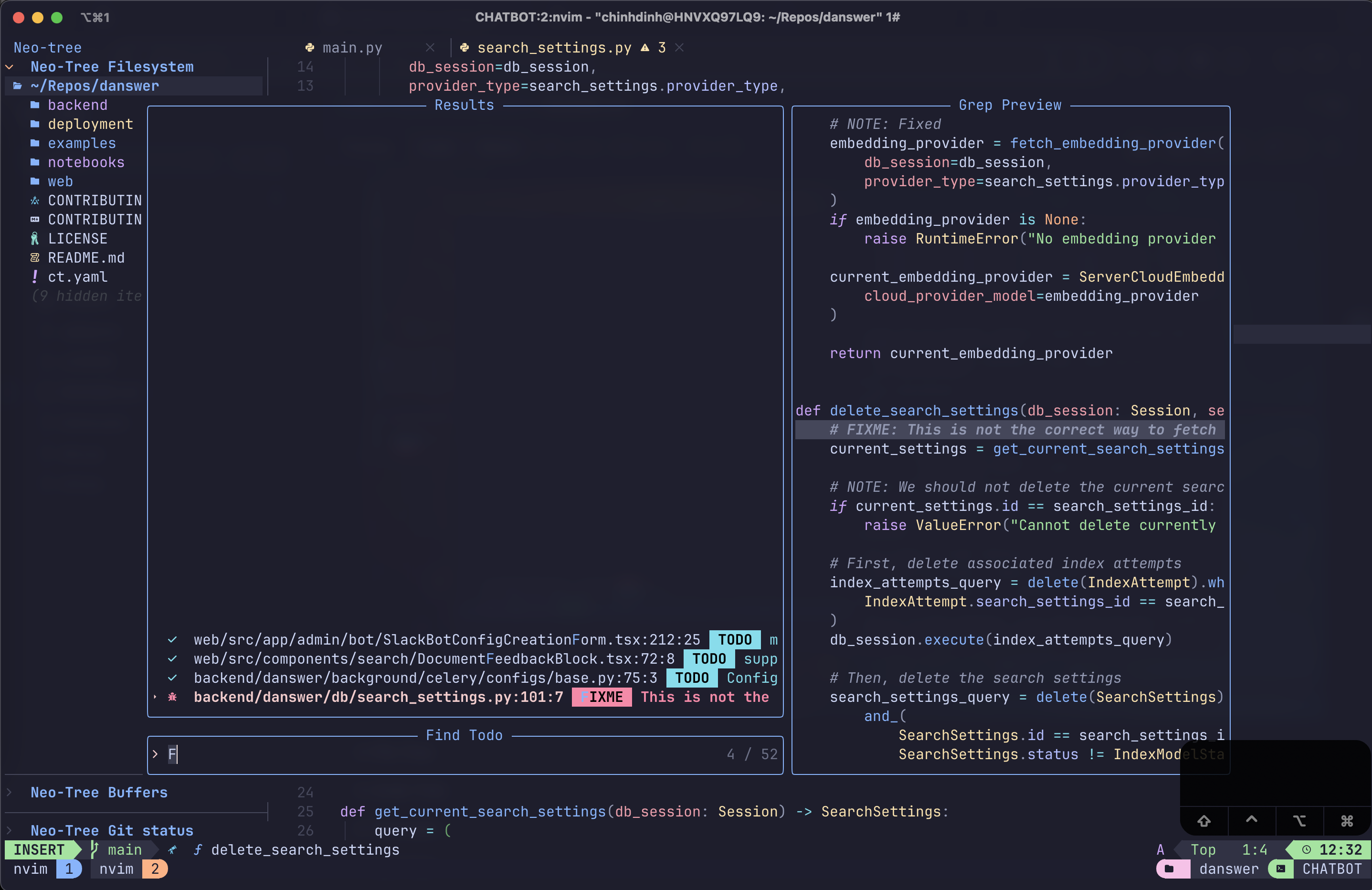The height and width of the screenshot is (890, 1372).
Task: Expand the Neo-Tree Git status section
Action: coord(10,831)
